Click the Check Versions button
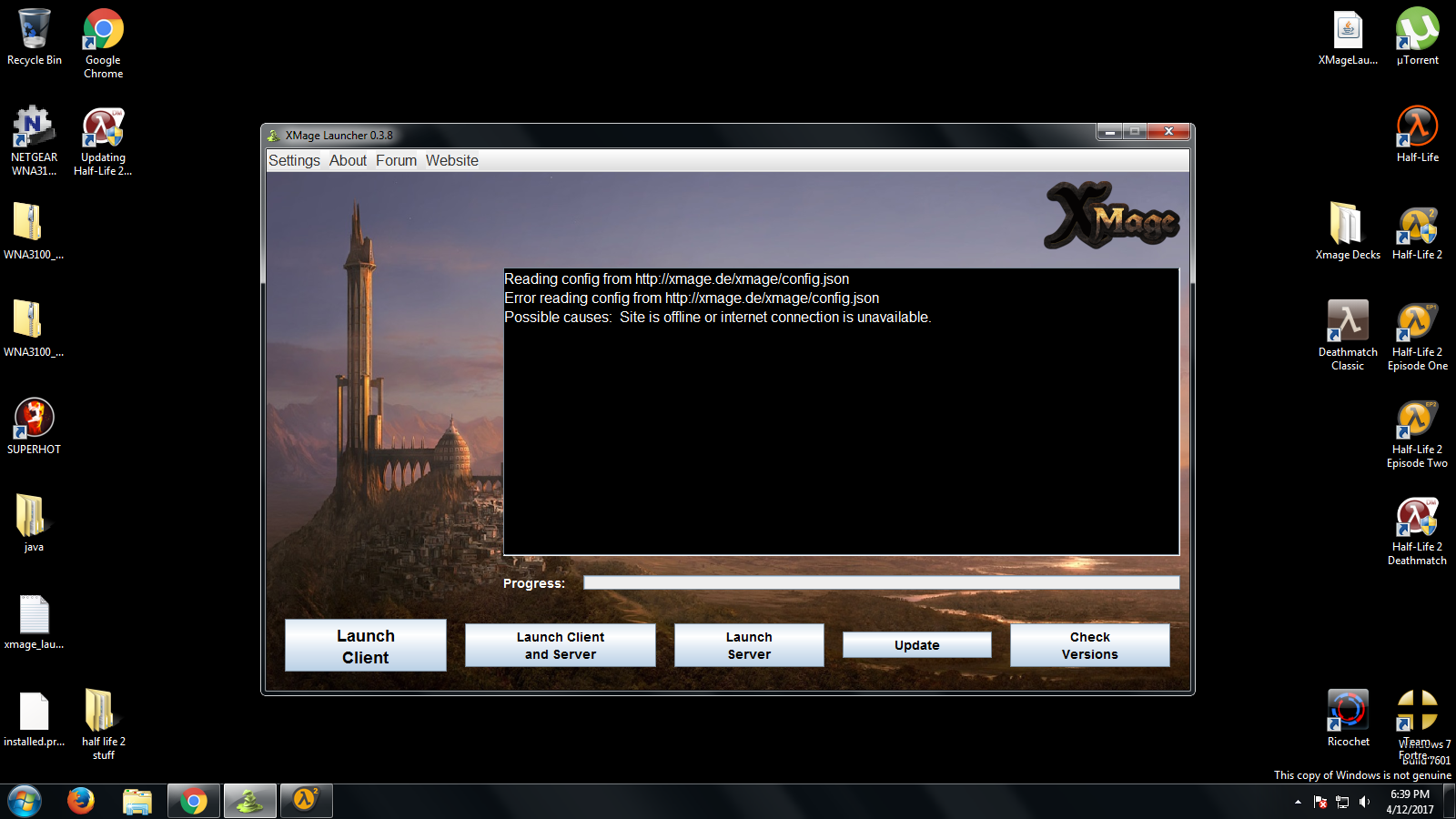This screenshot has width=1456, height=819. (1089, 645)
